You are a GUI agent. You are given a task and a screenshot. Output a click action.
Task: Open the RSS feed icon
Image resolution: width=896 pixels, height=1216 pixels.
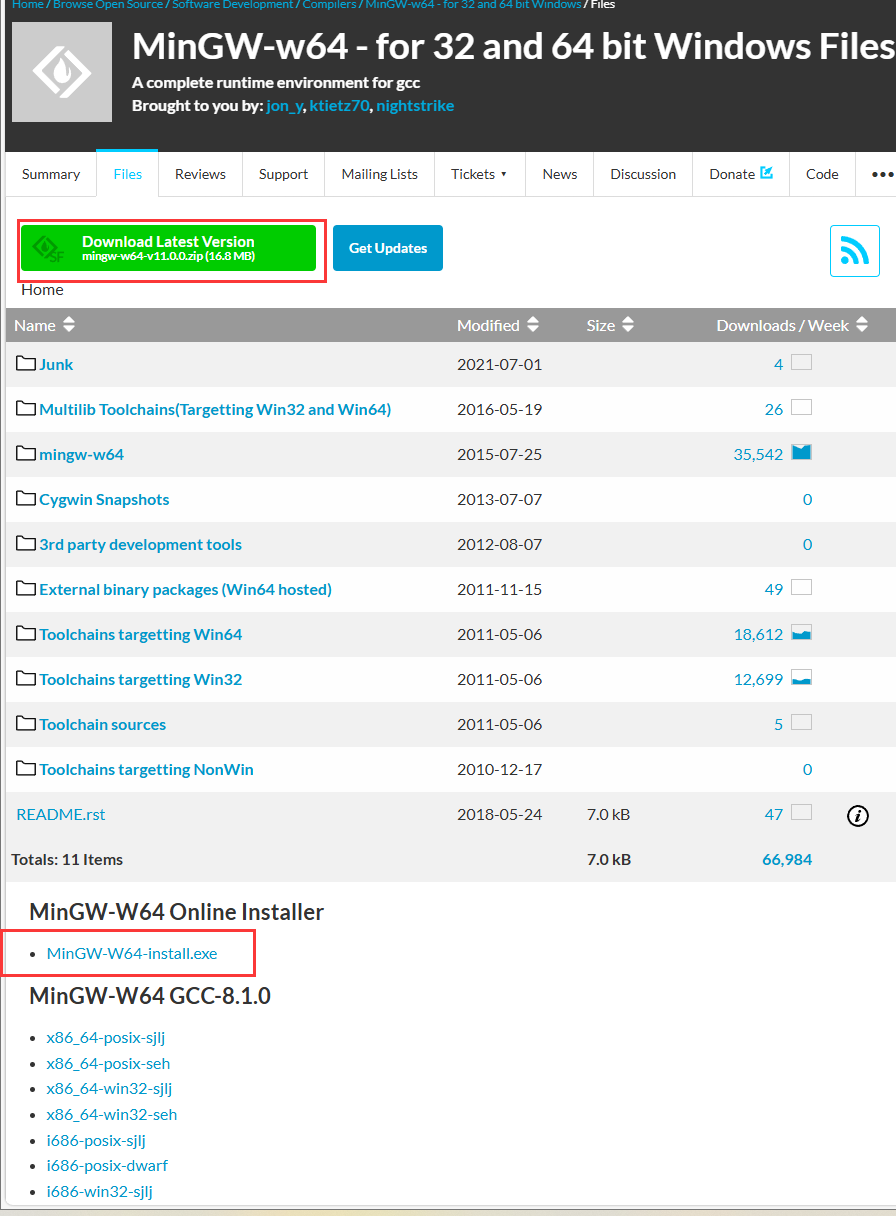pos(855,251)
